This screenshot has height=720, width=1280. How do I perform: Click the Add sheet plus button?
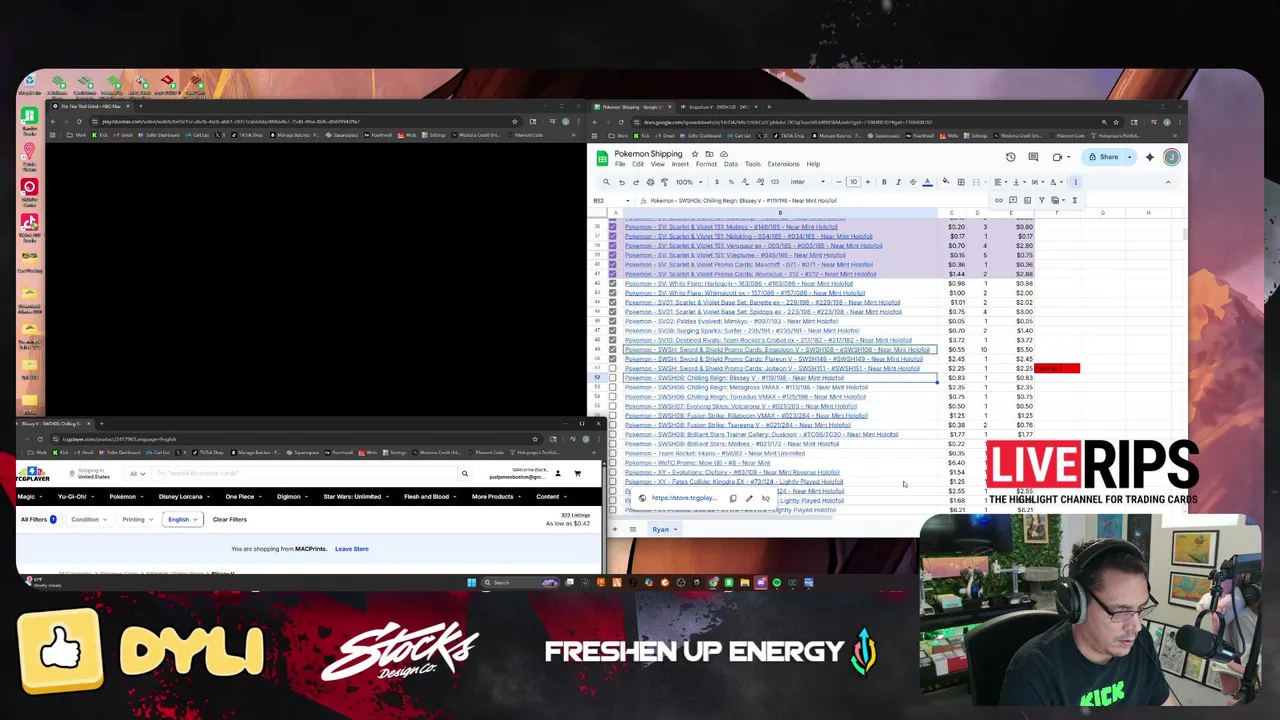[x=615, y=529]
